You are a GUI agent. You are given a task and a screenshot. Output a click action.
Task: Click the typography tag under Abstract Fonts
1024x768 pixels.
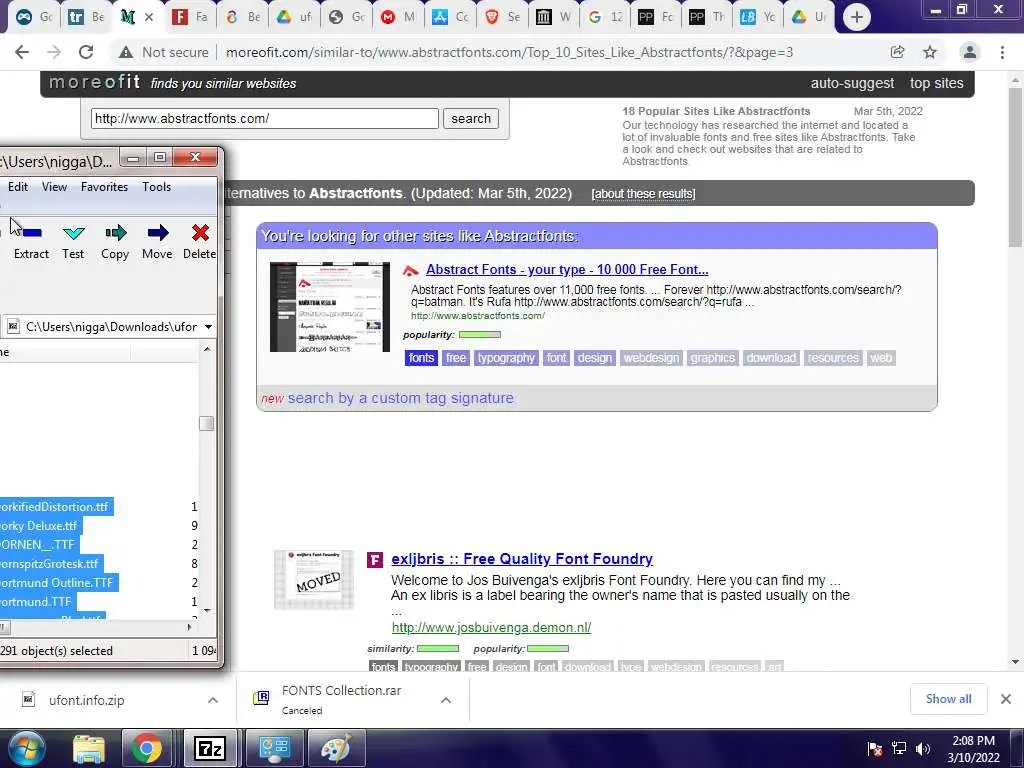(506, 358)
